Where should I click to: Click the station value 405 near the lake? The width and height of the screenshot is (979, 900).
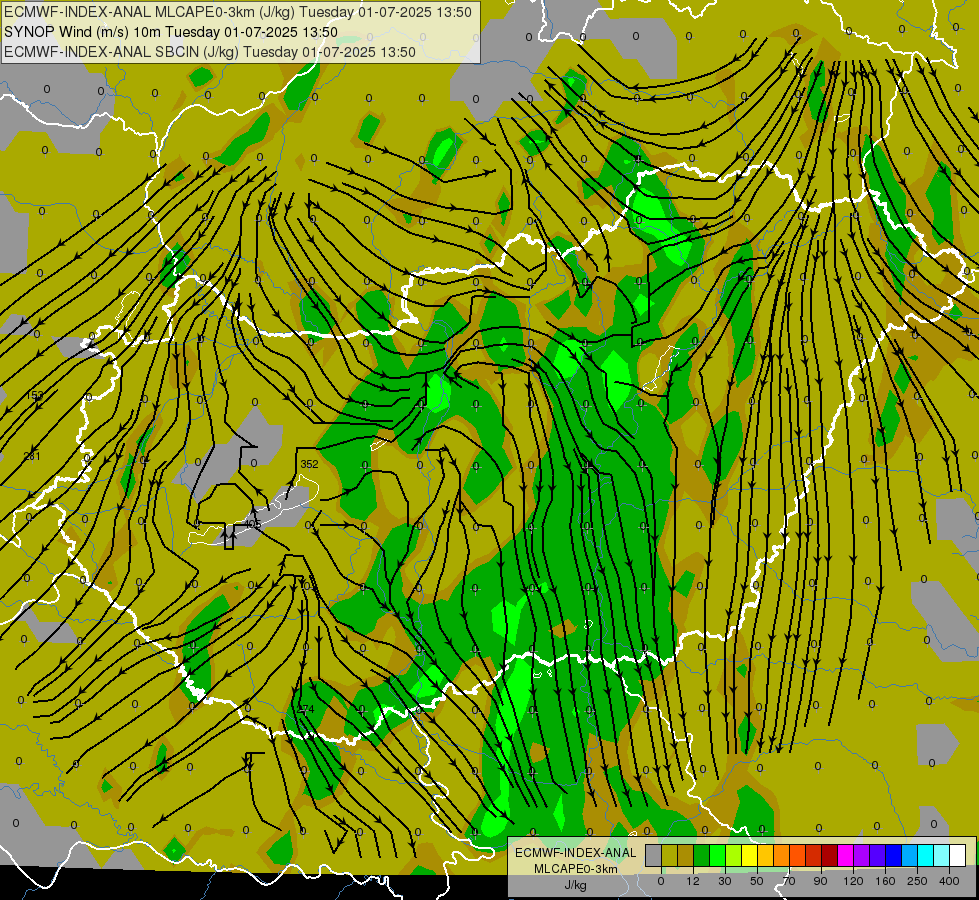click(252, 524)
